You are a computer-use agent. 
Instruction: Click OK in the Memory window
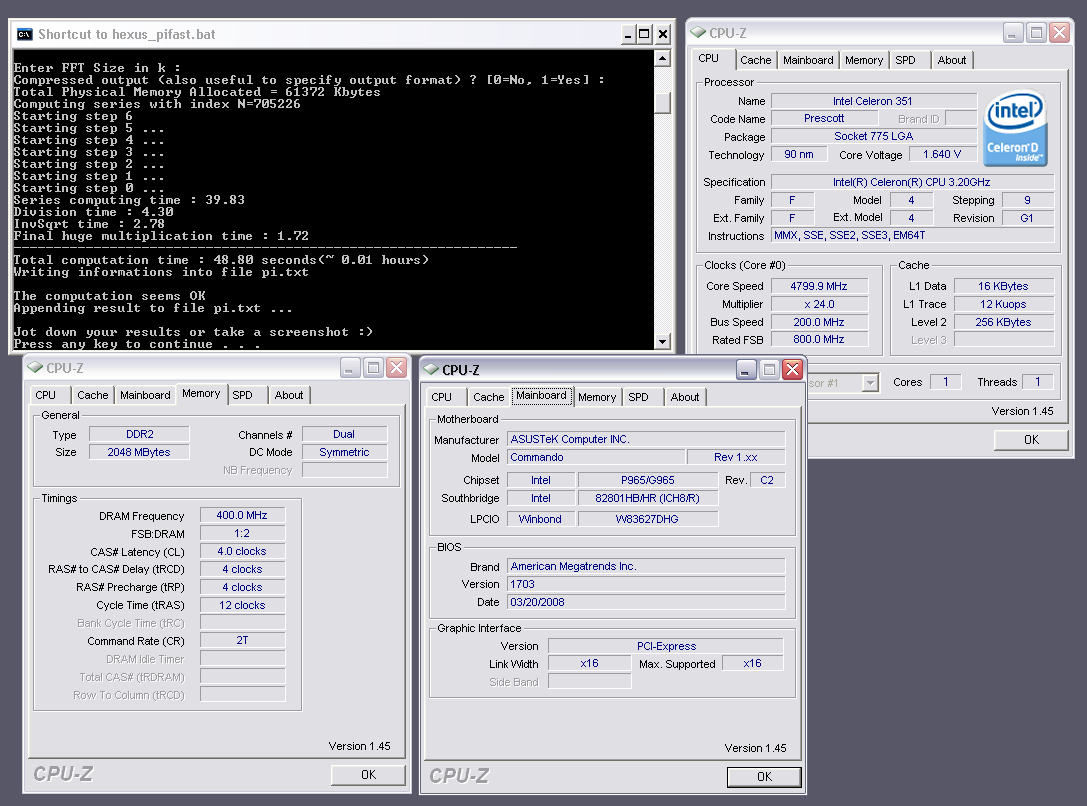point(369,775)
